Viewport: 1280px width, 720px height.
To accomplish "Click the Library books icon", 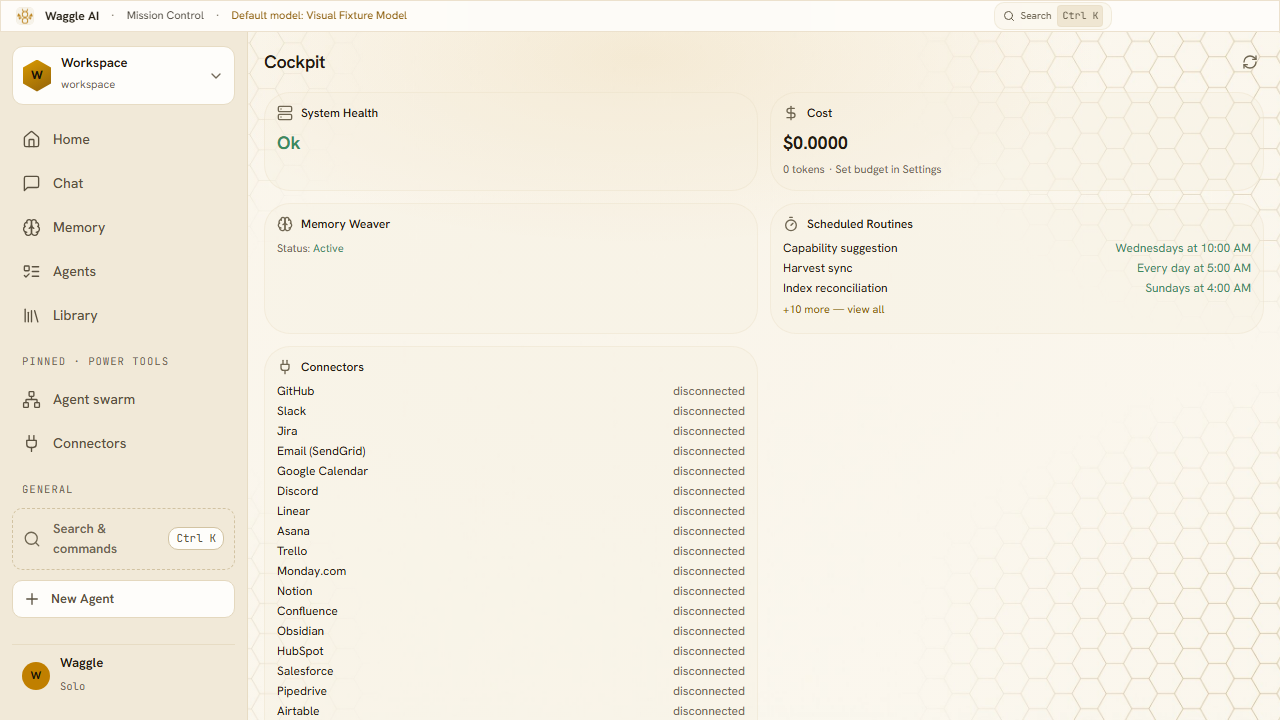I will tap(32, 315).
